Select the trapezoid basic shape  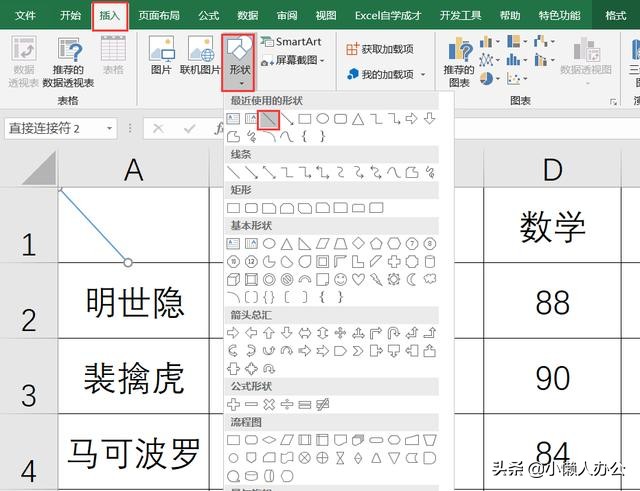point(340,244)
